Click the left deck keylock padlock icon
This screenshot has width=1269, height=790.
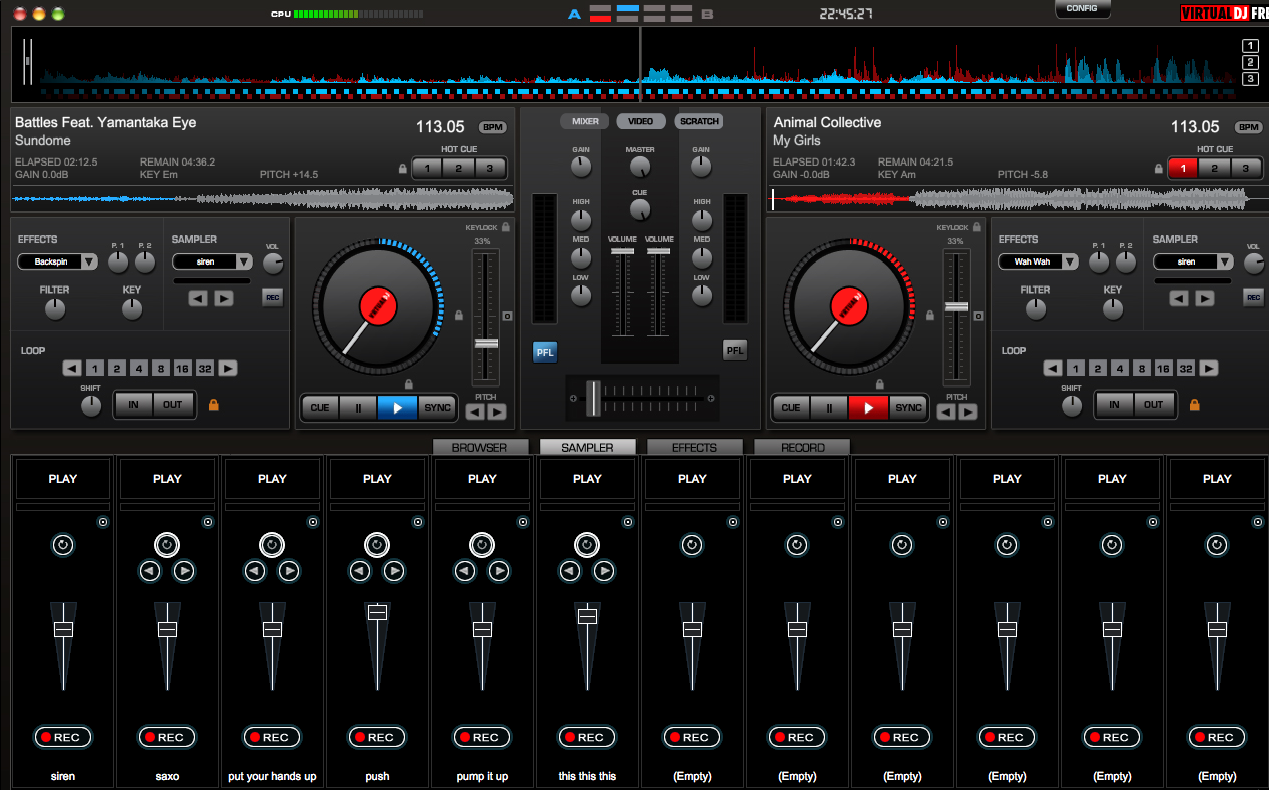tap(506, 228)
